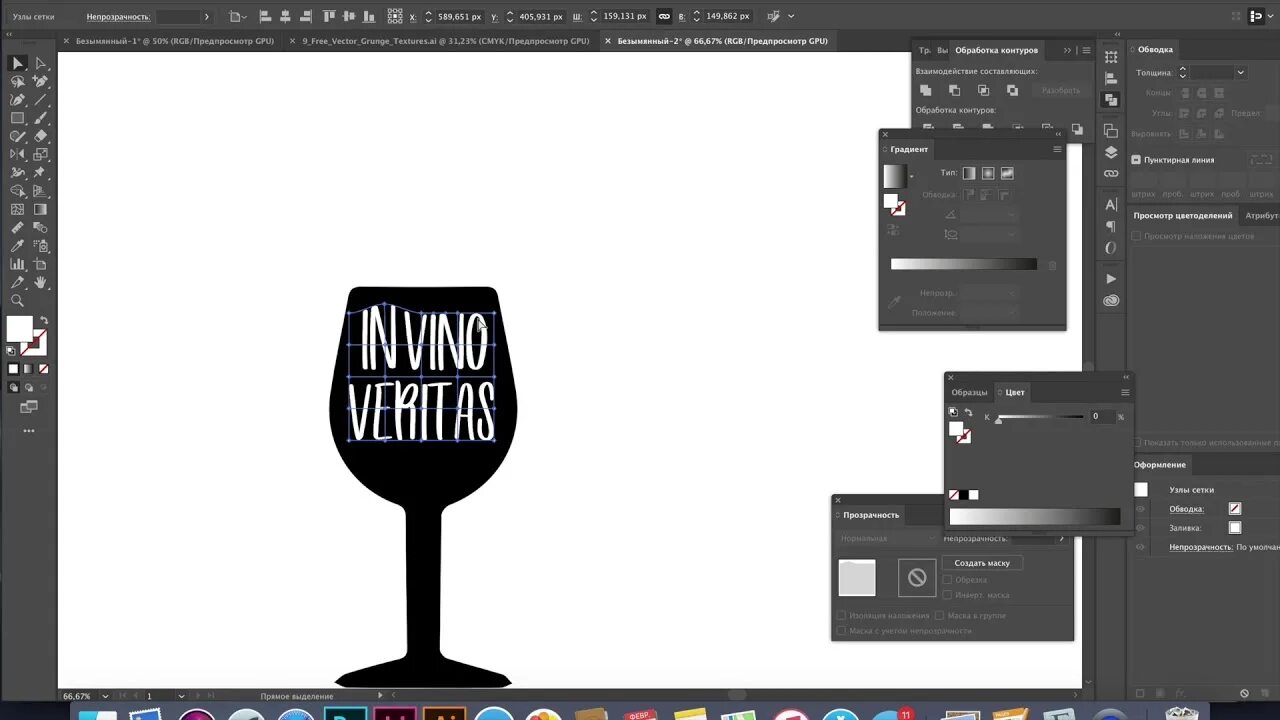The image size is (1280, 720).
Task: Swap fill and stroke arrow in toolbox
Action: tap(43, 321)
